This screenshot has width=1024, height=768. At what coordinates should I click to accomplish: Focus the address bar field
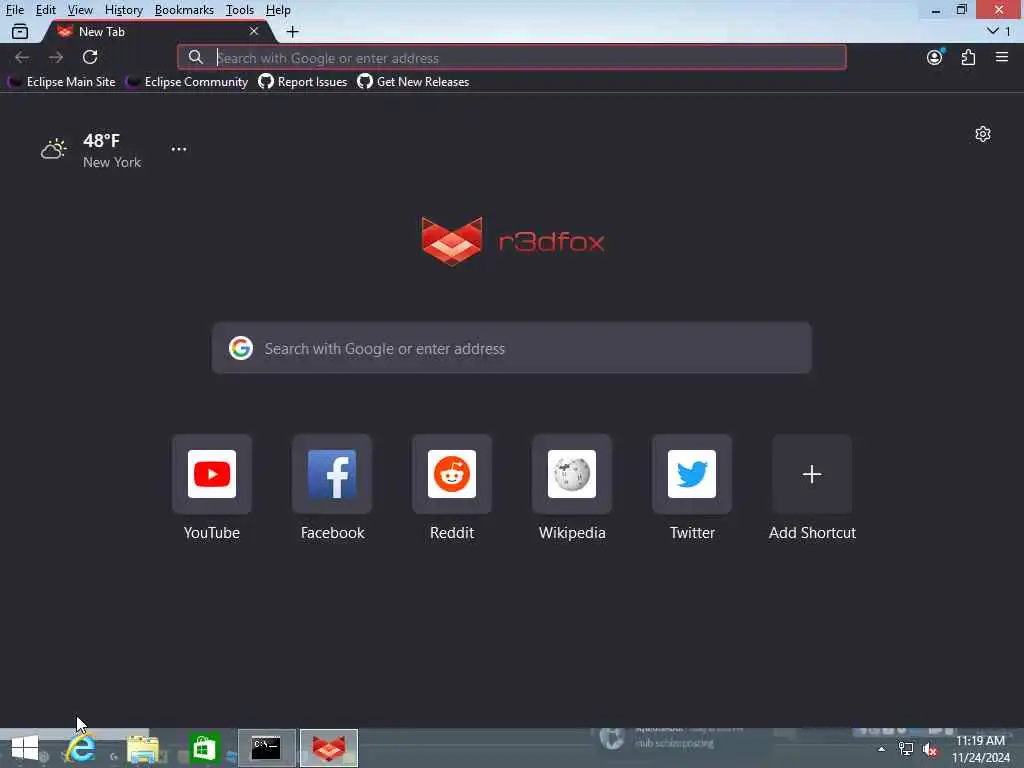512,57
